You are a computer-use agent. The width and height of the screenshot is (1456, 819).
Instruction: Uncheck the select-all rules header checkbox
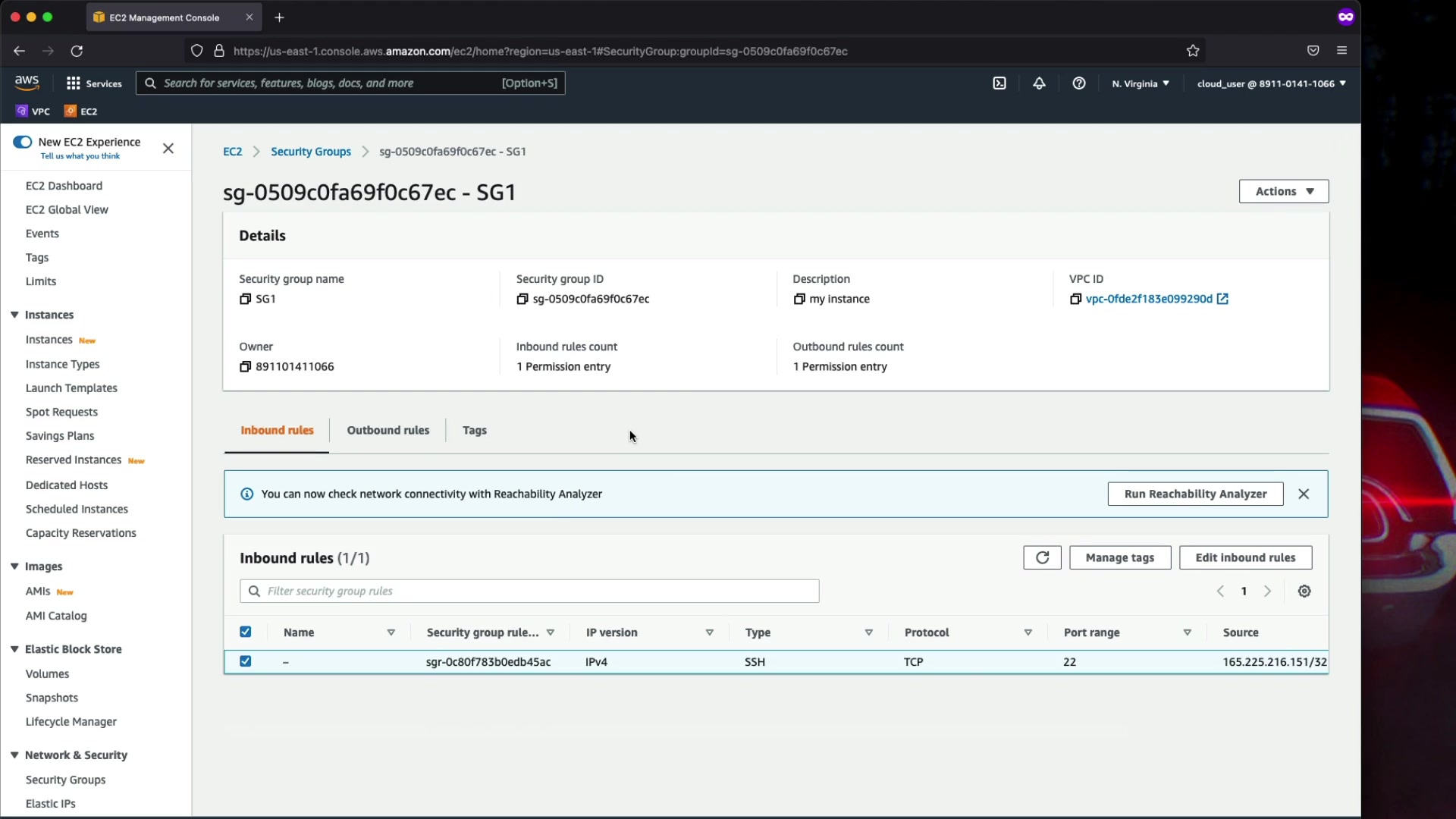click(246, 632)
